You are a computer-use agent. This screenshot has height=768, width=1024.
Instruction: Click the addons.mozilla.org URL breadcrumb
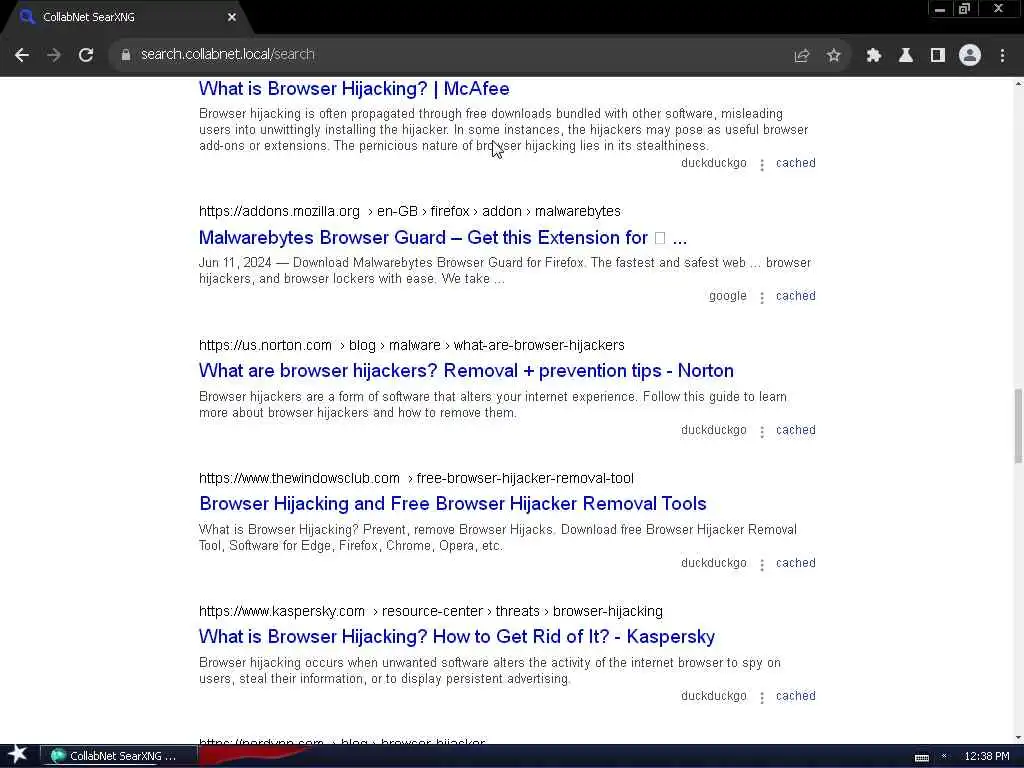pyautogui.click(x=409, y=211)
